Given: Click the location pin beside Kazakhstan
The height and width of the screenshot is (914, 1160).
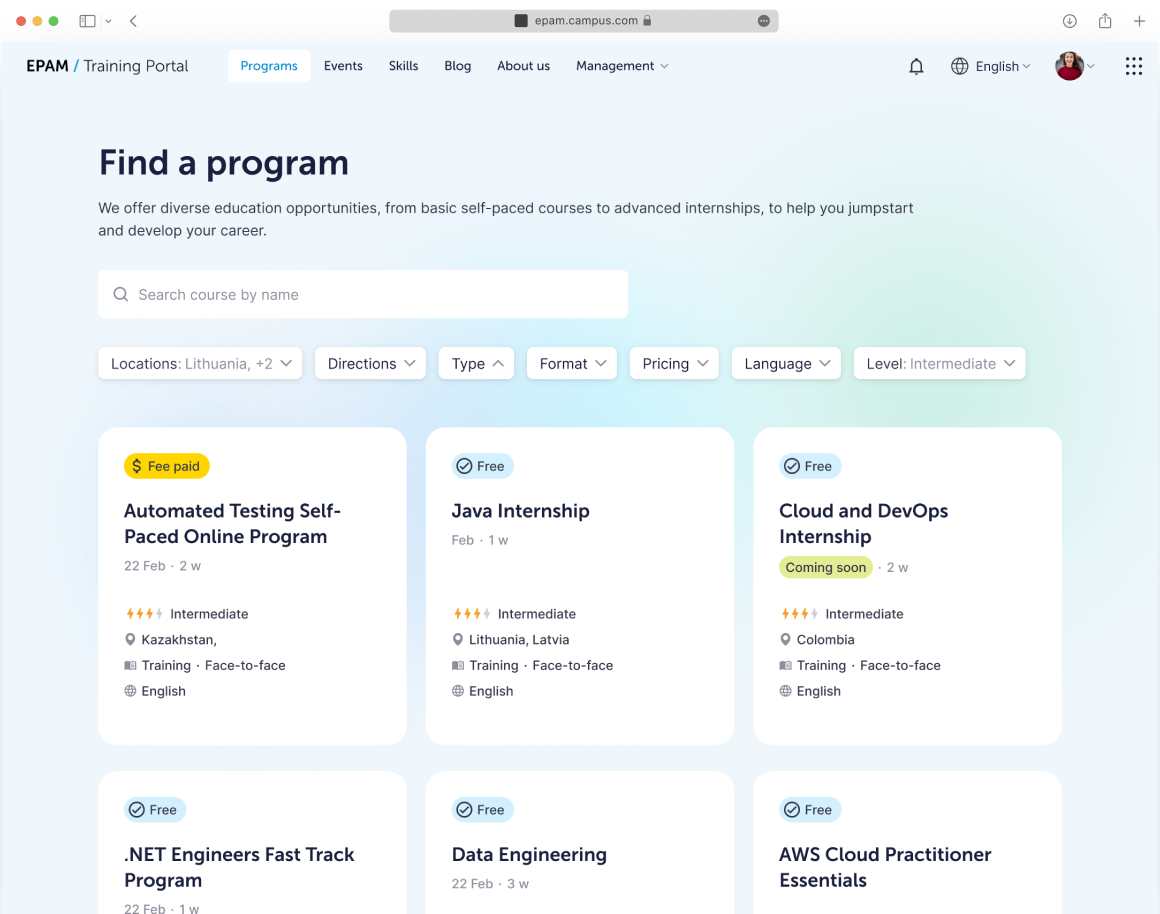Looking at the screenshot, I should point(130,639).
